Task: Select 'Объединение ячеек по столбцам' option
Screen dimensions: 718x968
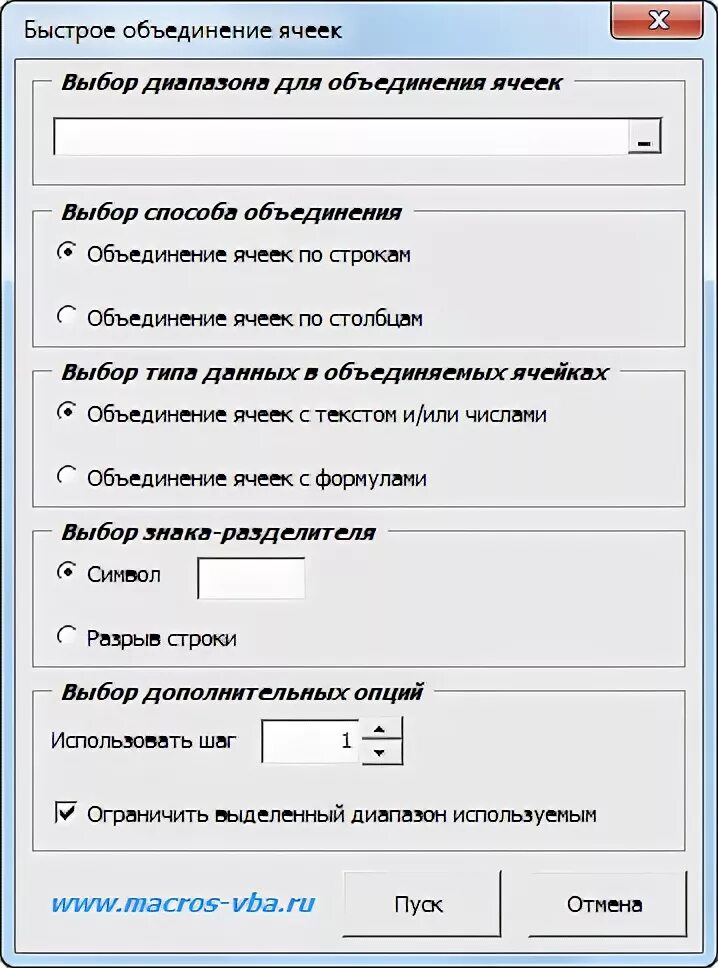Action: tap(68, 317)
